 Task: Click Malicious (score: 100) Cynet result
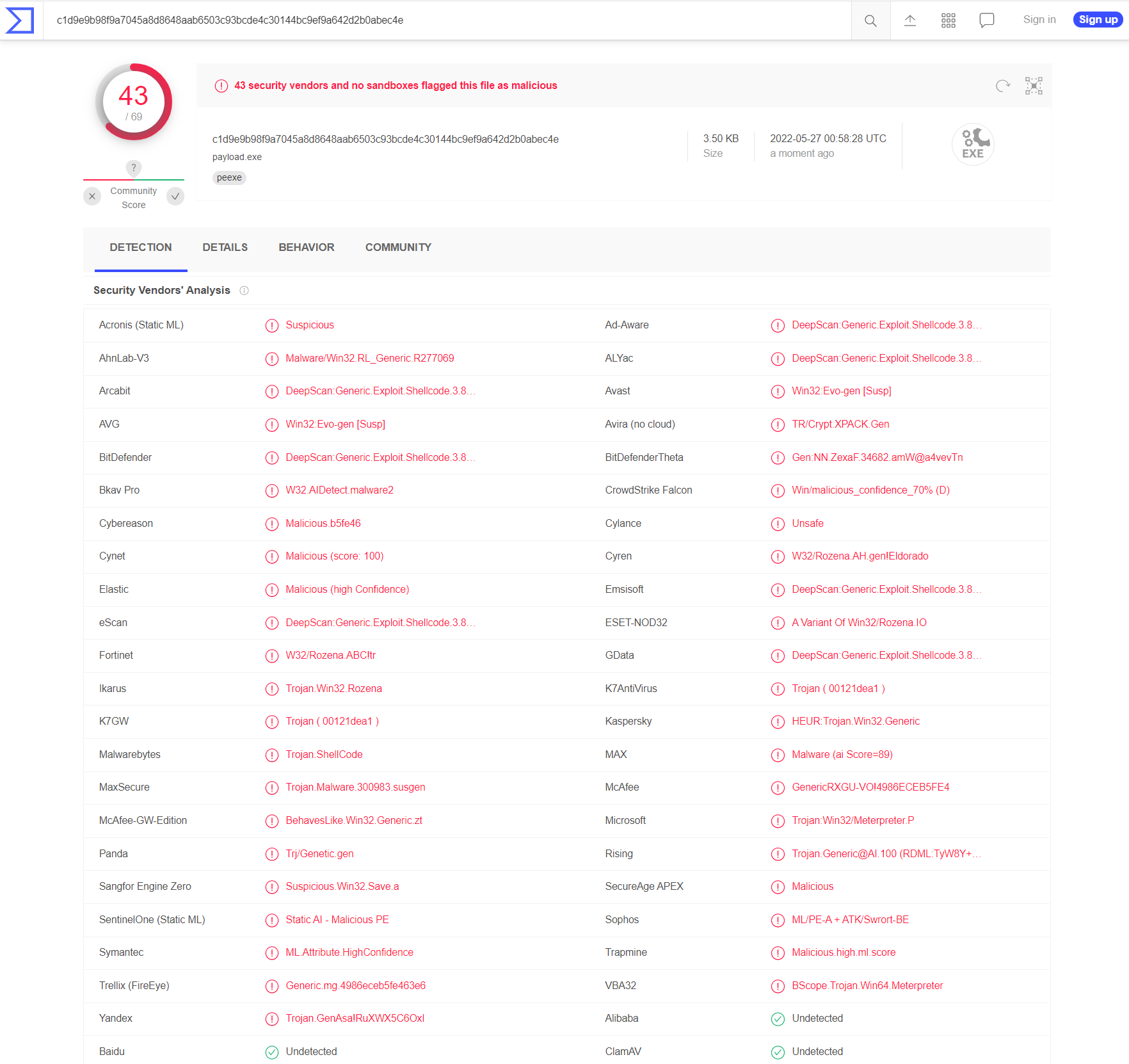[x=334, y=556]
